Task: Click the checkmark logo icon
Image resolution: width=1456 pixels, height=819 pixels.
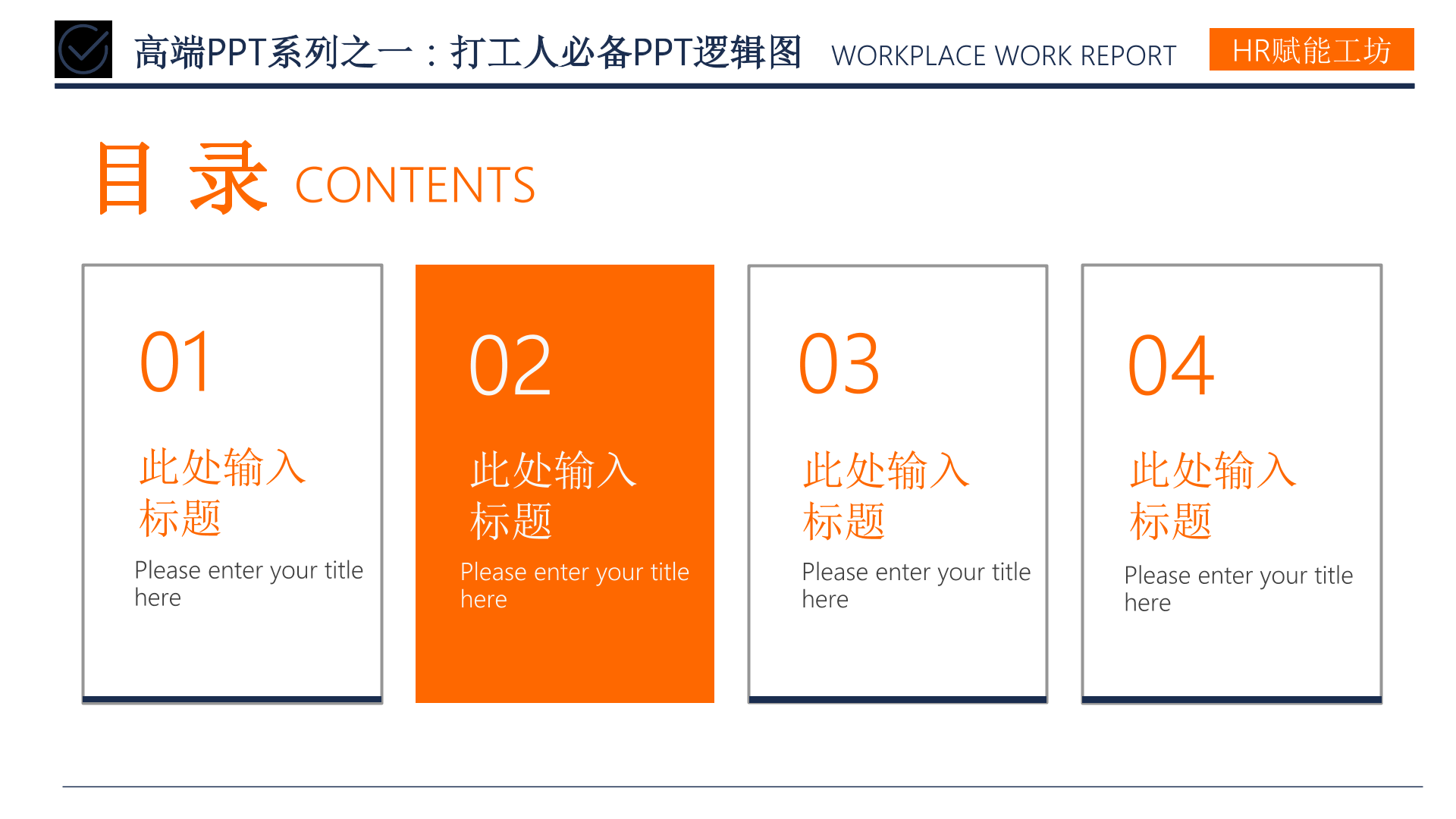Action: 83,49
